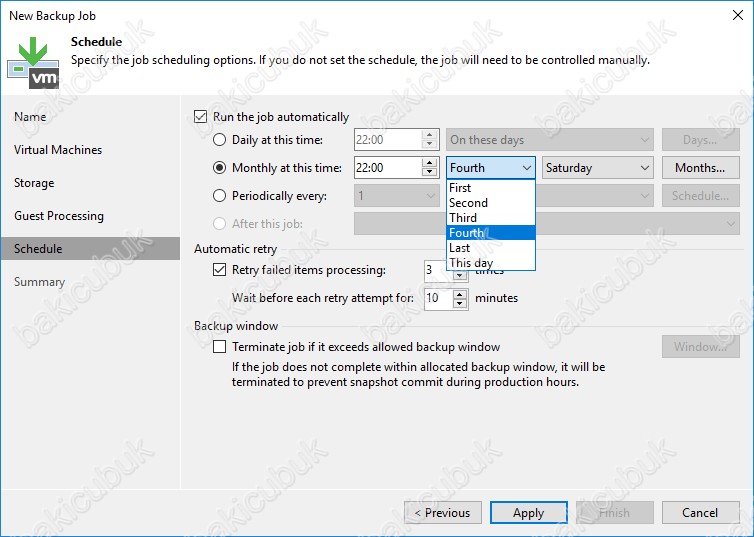Cancel the backup job wizard
Image resolution: width=754 pixels, height=537 pixels.
[x=701, y=512]
